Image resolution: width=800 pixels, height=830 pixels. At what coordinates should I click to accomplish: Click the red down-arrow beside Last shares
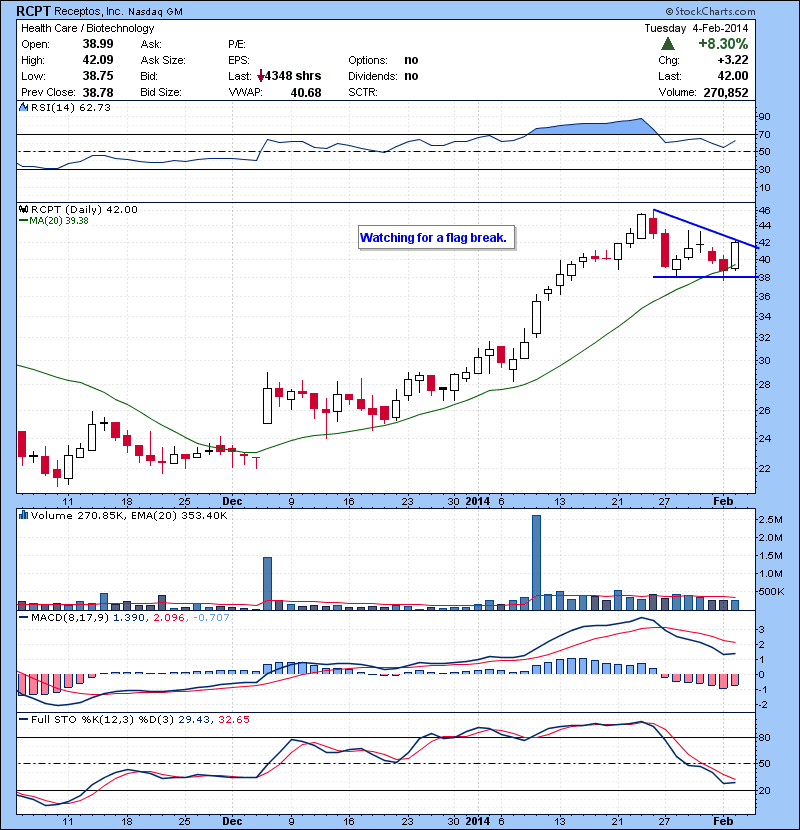(x=260, y=76)
